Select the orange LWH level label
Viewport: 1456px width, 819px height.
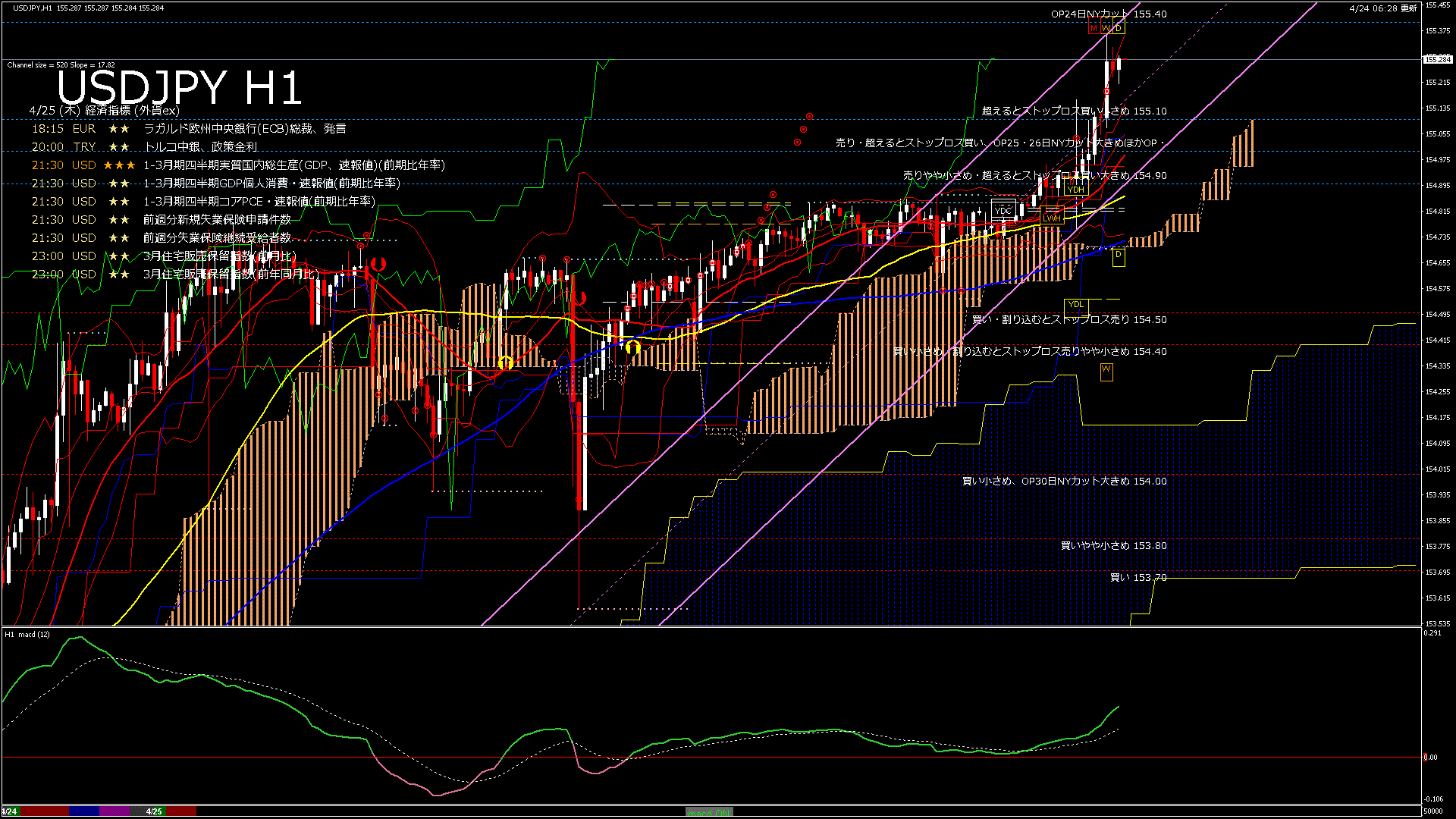(x=1051, y=218)
